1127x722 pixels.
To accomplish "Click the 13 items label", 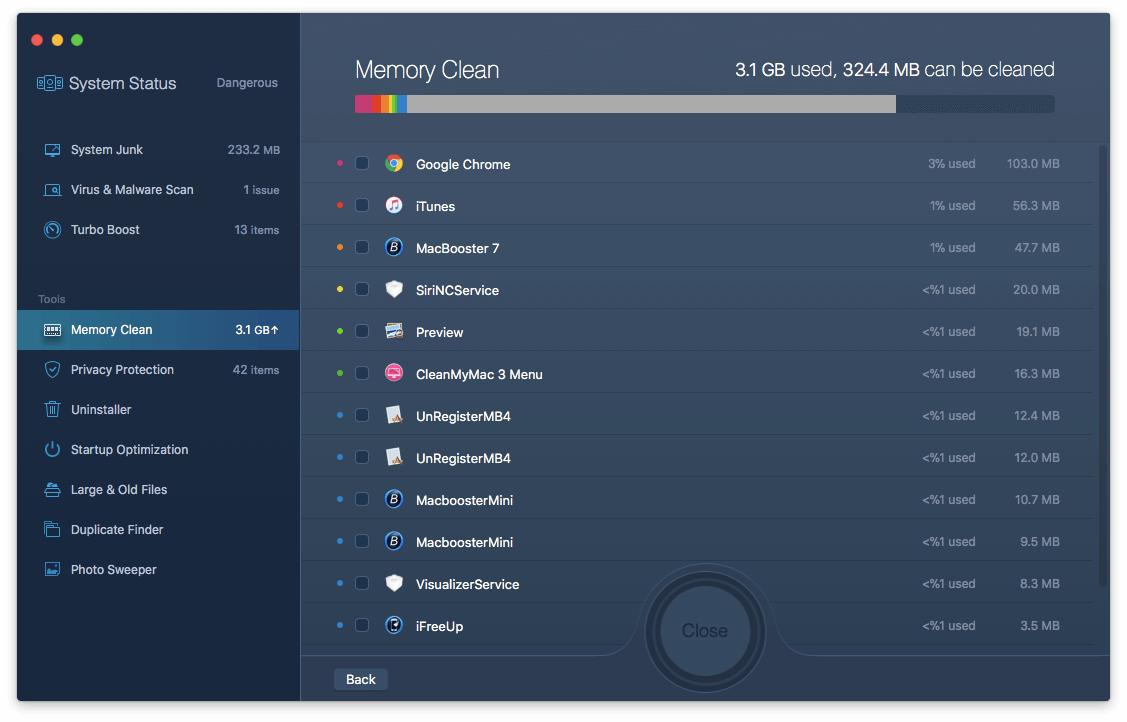I will pos(257,230).
